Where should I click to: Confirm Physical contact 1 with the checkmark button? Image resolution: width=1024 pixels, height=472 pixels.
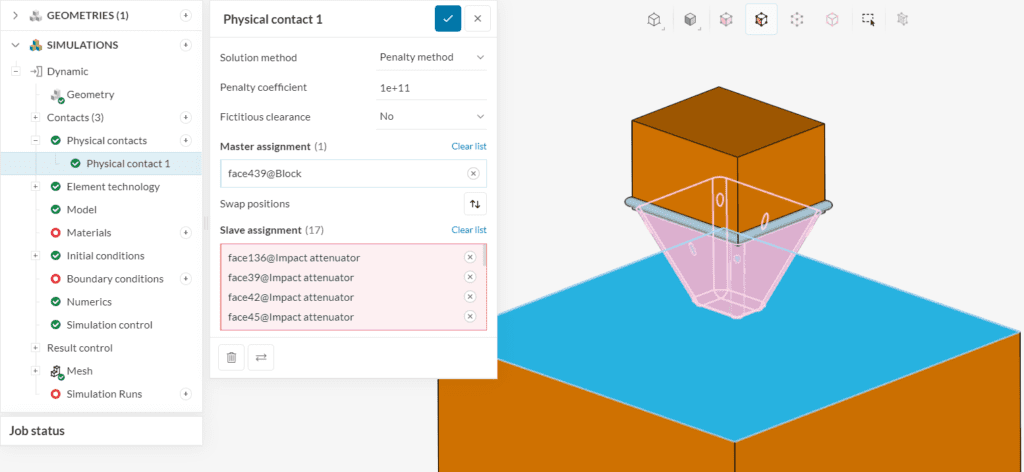click(448, 19)
